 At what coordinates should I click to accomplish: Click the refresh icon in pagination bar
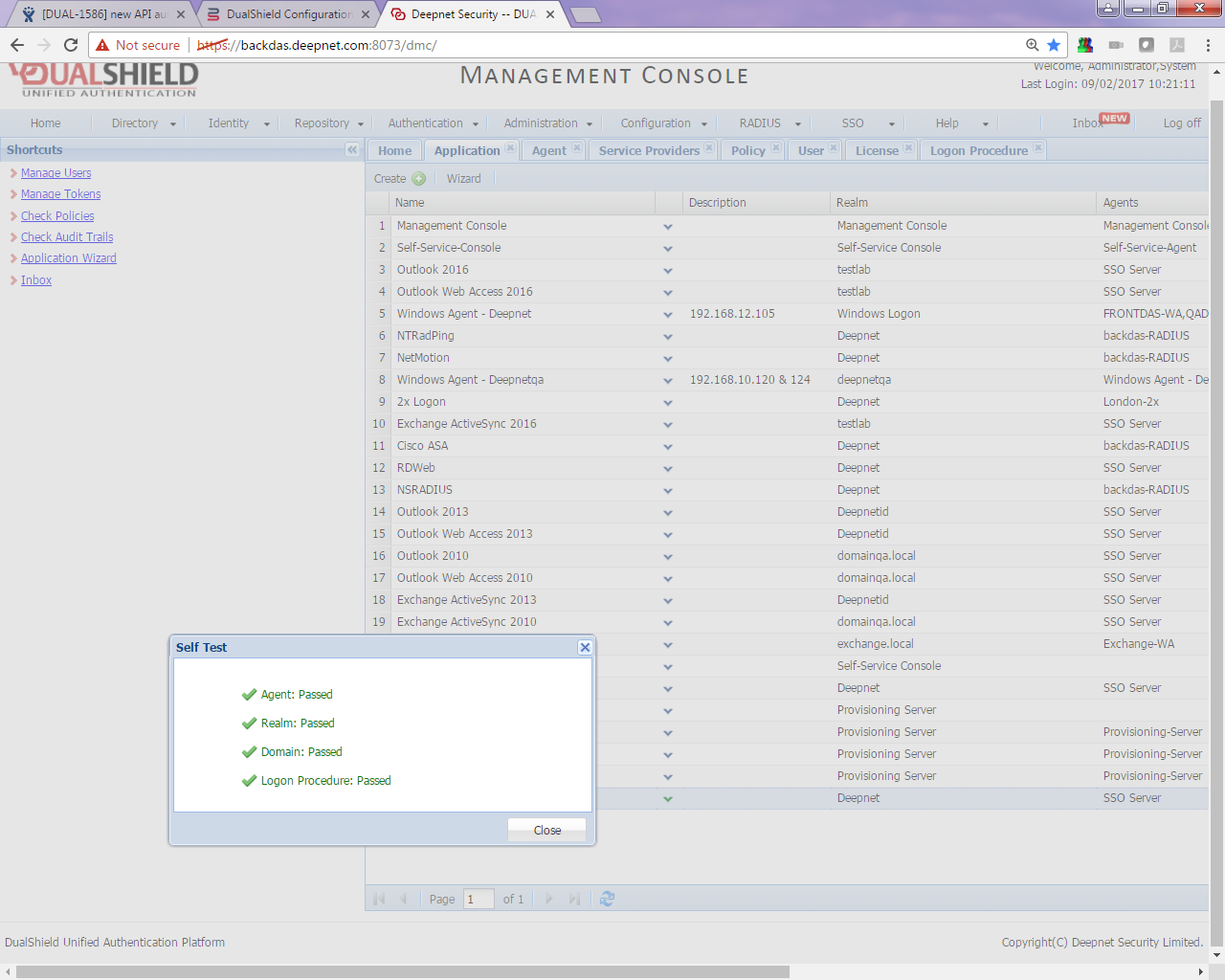point(607,899)
